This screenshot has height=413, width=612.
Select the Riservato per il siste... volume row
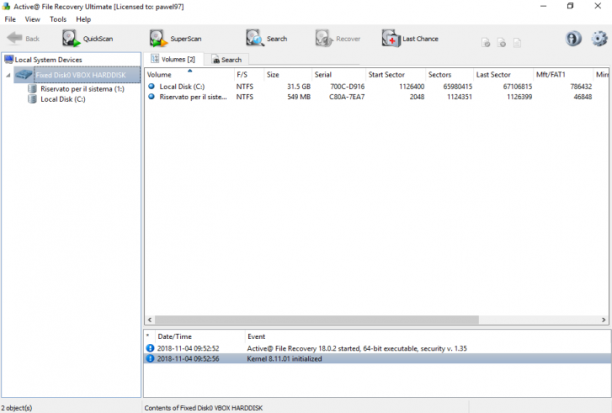pos(377,96)
